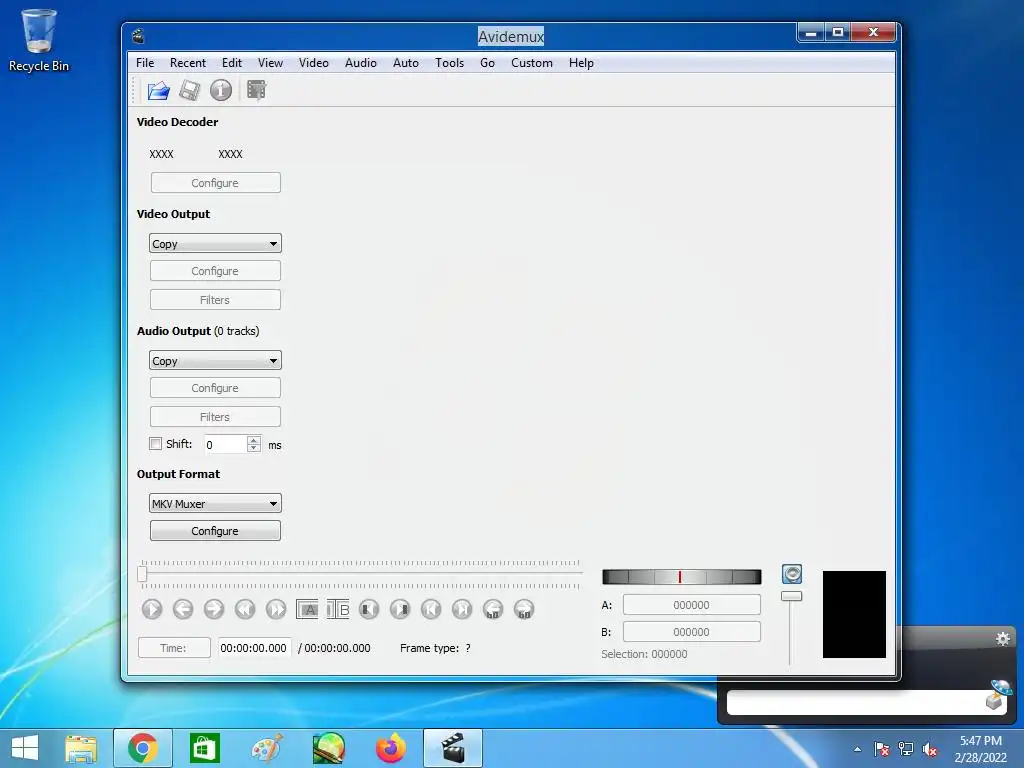Click the volume slider handle

[792, 596]
